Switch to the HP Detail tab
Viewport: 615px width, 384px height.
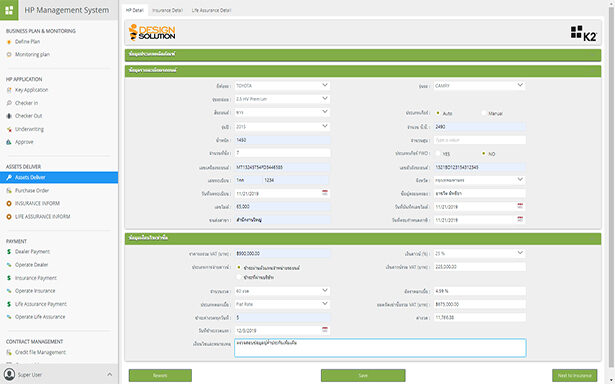(135, 10)
